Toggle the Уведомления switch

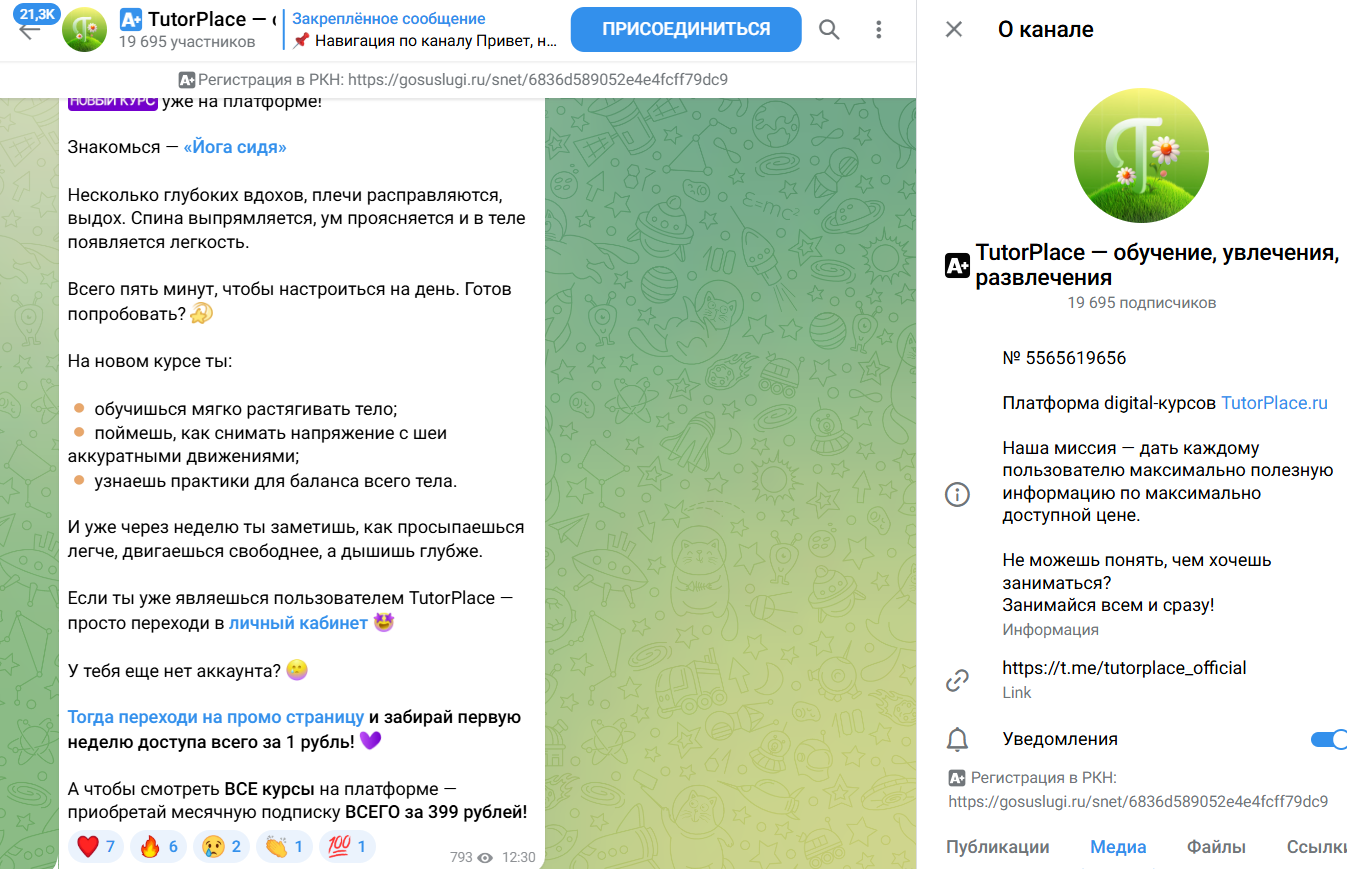(1329, 740)
